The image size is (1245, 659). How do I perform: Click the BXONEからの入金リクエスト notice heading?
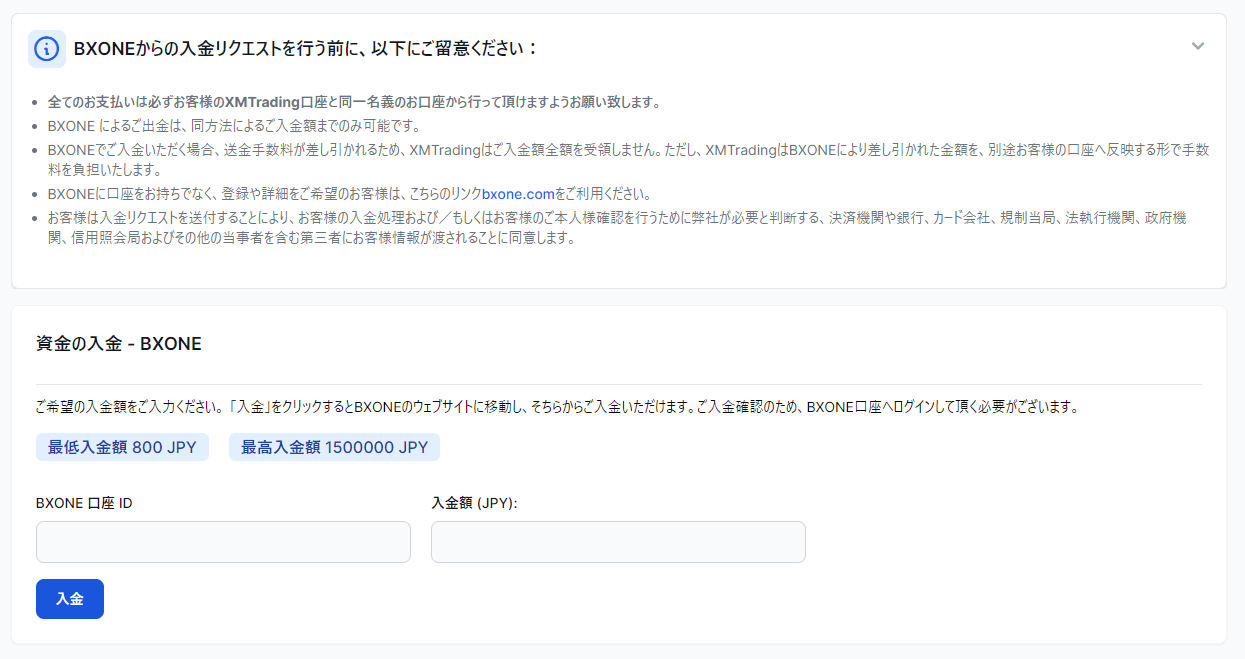click(x=306, y=48)
